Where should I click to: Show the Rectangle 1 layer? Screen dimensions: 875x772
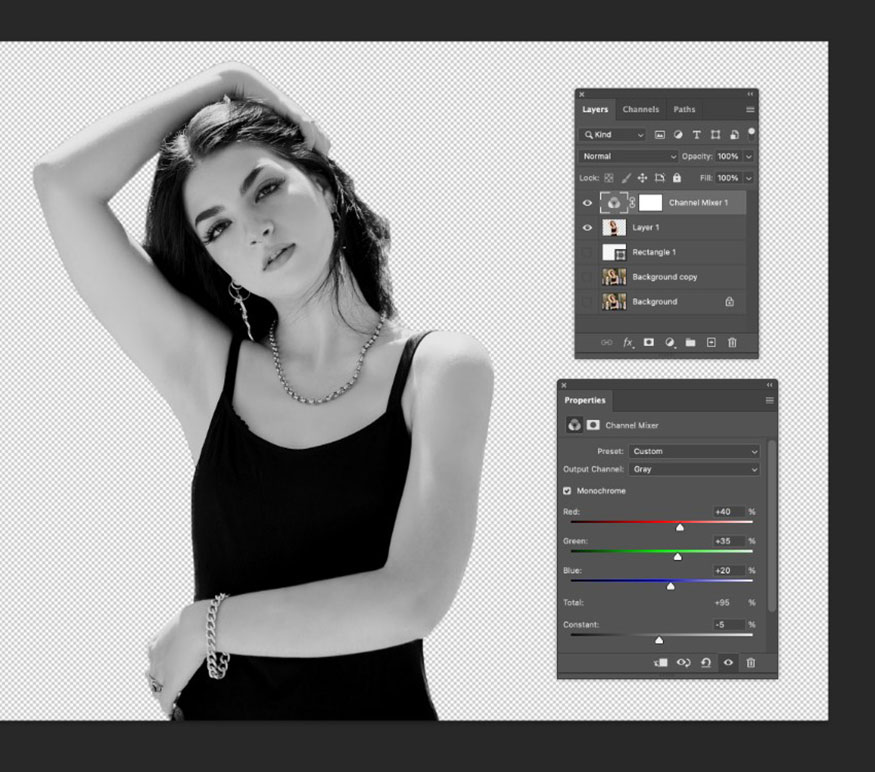587,252
